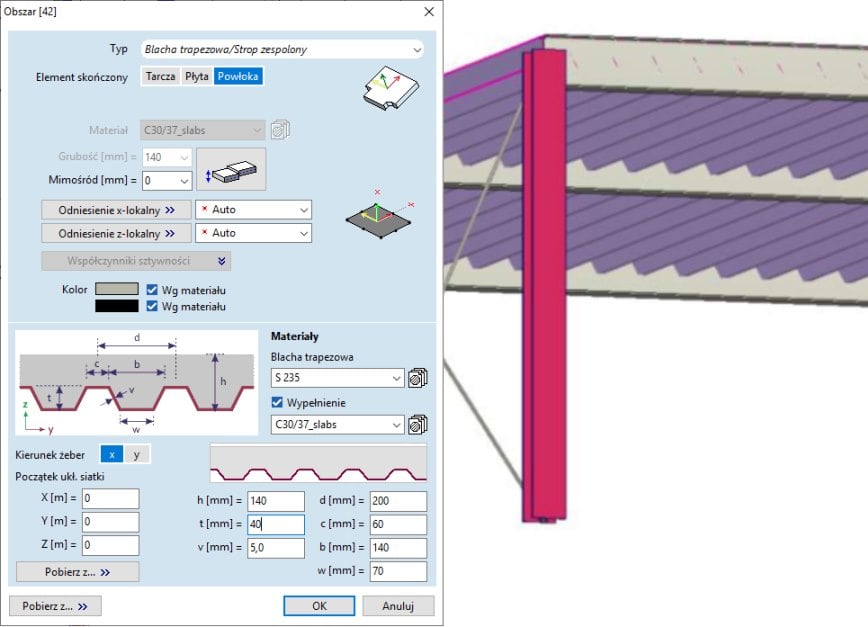The width and height of the screenshot is (868, 627).
Task: Disable the Wypełnienie checkbox
Action: tap(279, 402)
